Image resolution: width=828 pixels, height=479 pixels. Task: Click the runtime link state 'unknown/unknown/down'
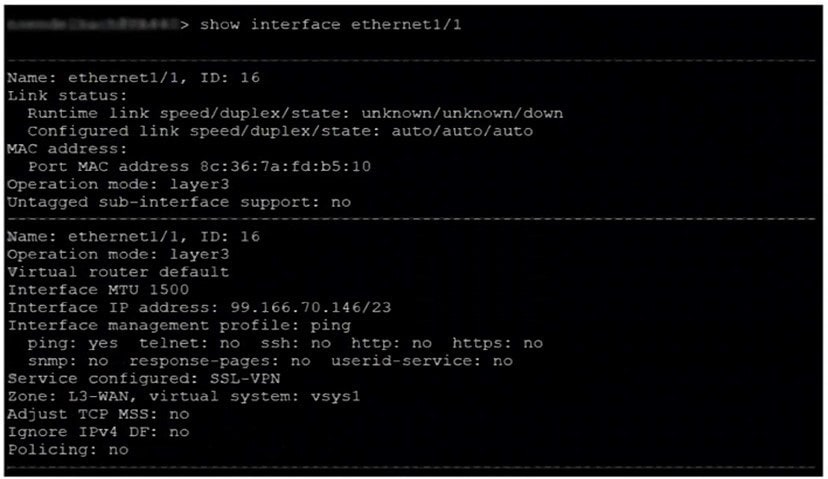pos(462,114)
